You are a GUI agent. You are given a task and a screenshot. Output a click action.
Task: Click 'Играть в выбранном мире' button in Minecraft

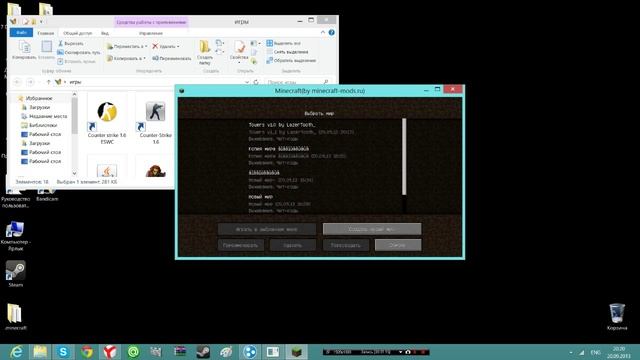[x=267, y=229]
